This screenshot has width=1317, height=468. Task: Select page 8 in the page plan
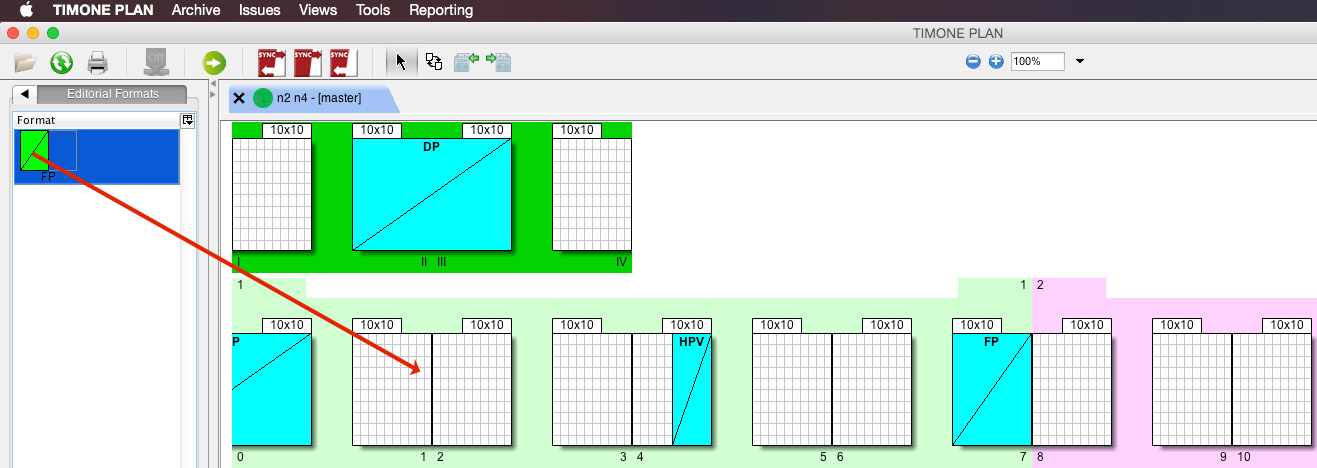coord(1072,389)
